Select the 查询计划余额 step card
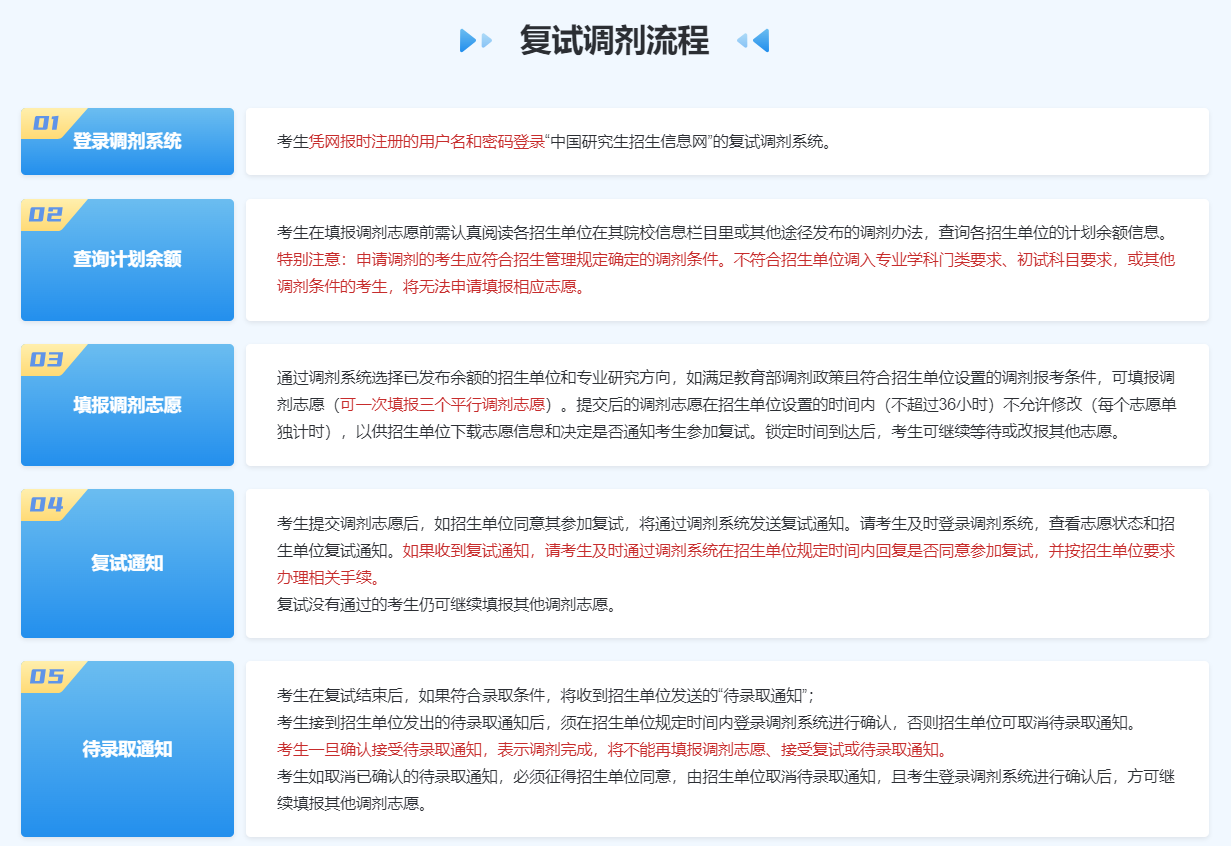The width and height of the screenshot is (1231, 846). pyautogui.click(x=127, y=259)
